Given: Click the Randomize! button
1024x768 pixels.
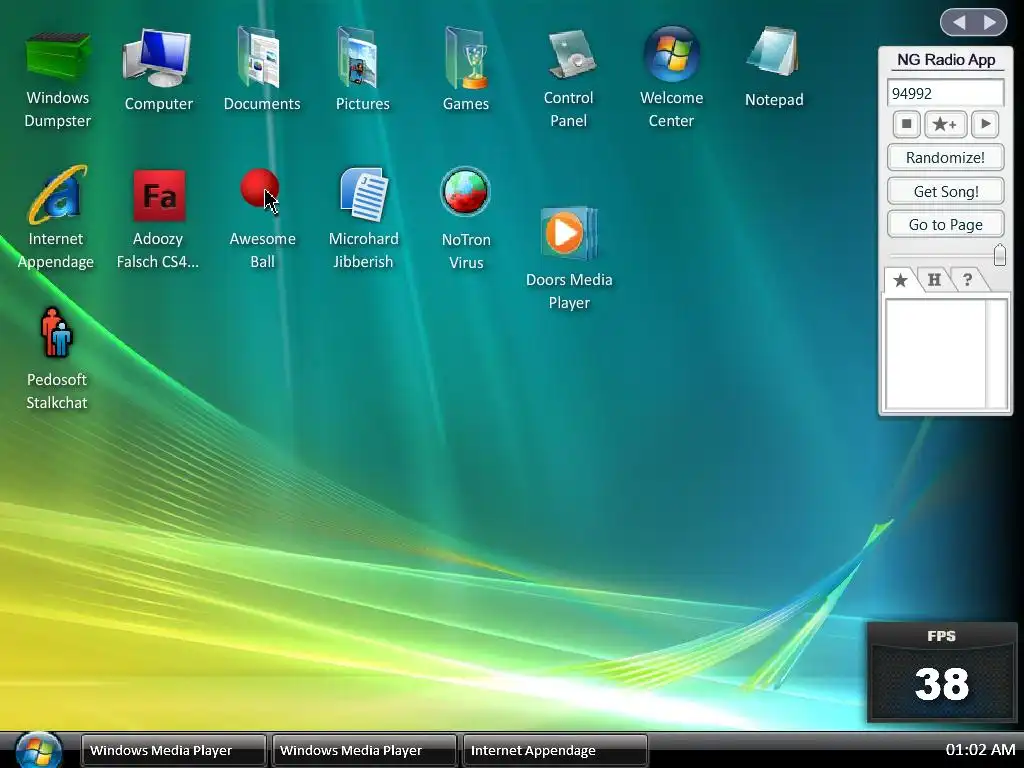Looking at the screenshot, I should click(x=945, y=157).
